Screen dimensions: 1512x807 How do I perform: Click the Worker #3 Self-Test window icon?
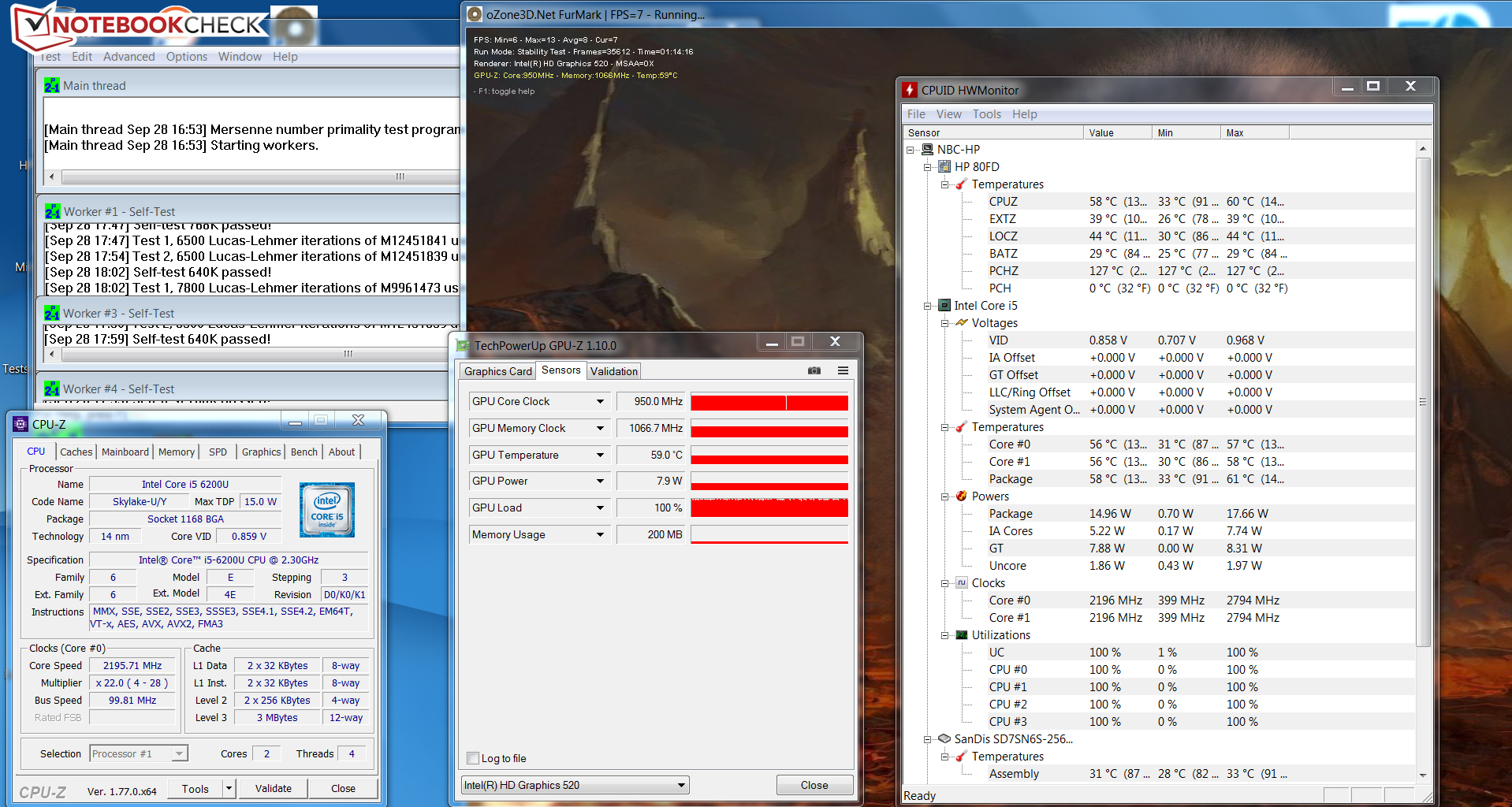tap(52, 313)
